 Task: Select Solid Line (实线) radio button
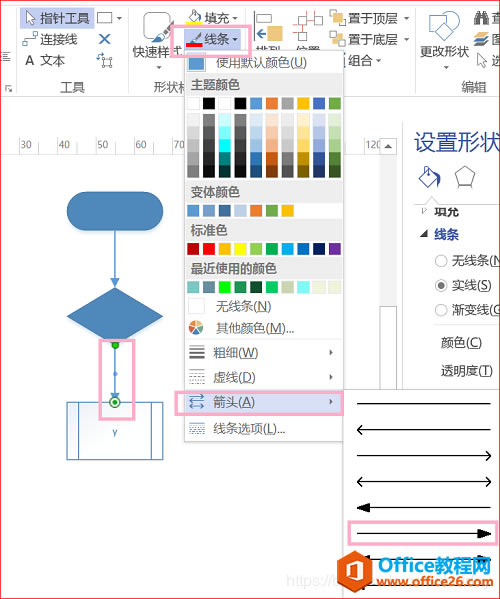pyautogui.click(x=441, y=285)
